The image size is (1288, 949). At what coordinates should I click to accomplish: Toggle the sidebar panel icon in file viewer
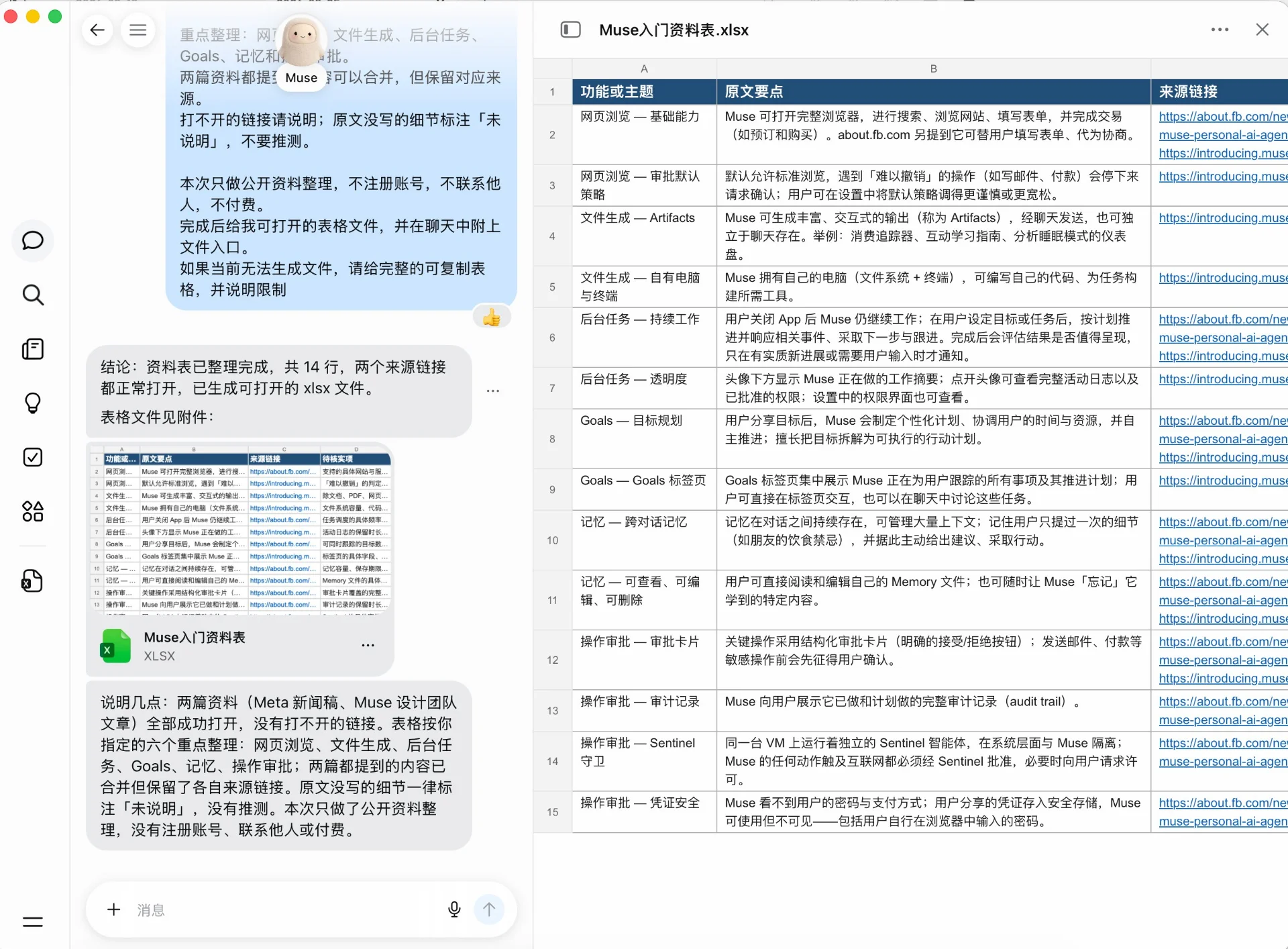point(570,30)
